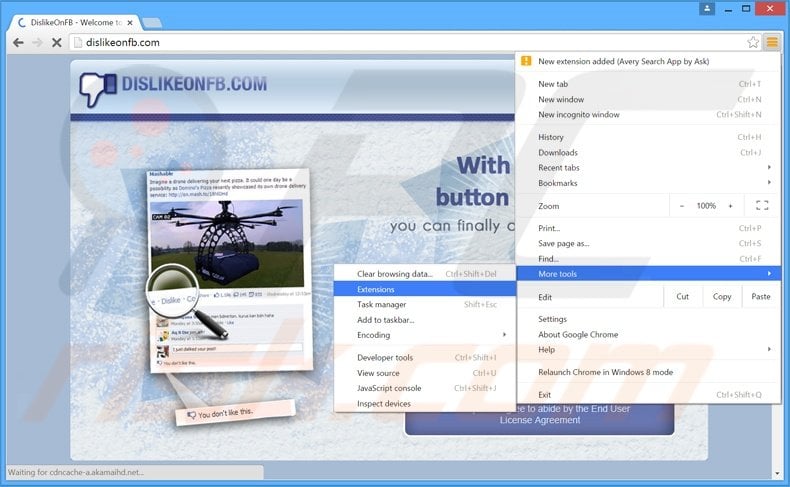790x487 pixels.
Task: Stop page loading with the X button
Action: point(56,43)
